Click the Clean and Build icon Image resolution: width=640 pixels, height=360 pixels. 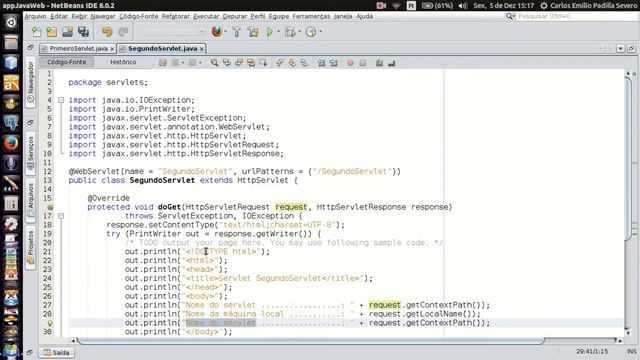coord(253,32)
